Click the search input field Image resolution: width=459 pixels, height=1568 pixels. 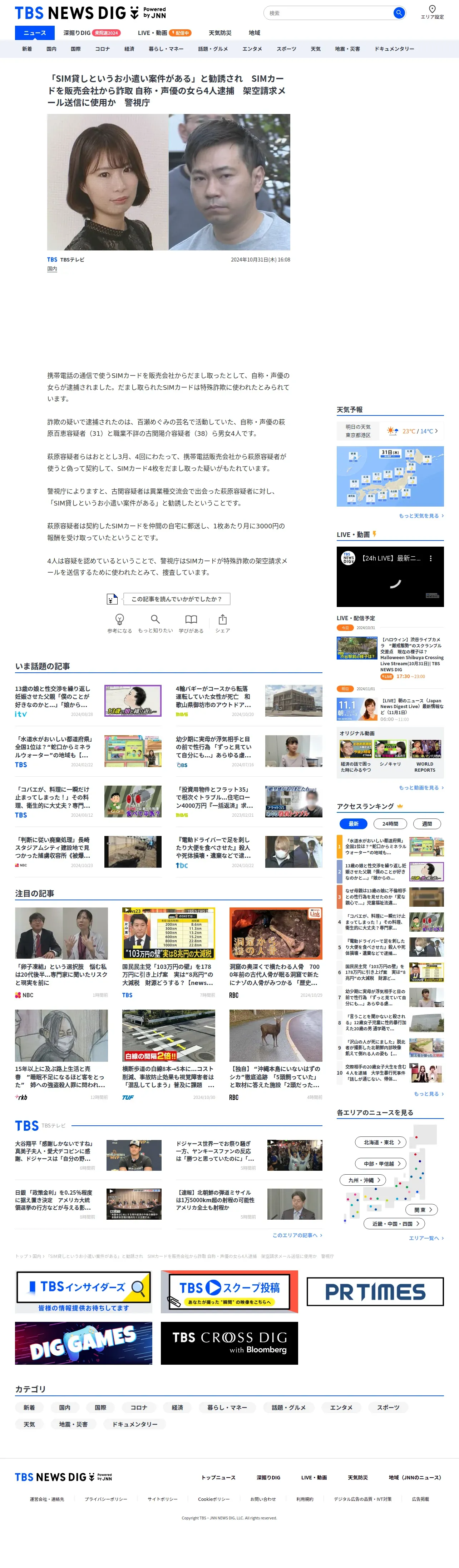(x=329, y=13)
